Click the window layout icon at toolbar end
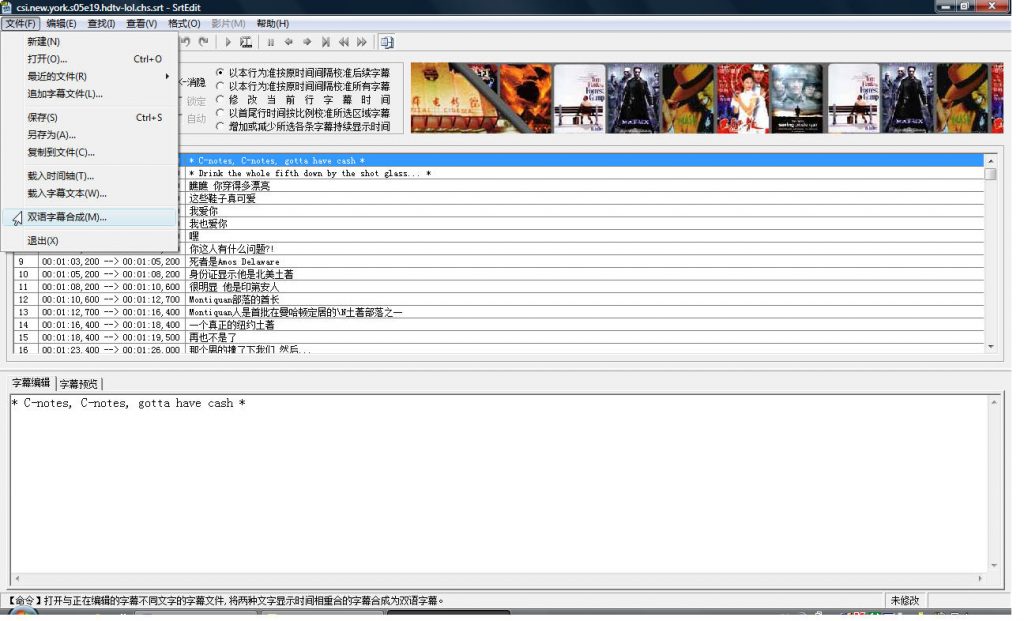The height and width of the screenshot is (621, 1024). point(386,42)
